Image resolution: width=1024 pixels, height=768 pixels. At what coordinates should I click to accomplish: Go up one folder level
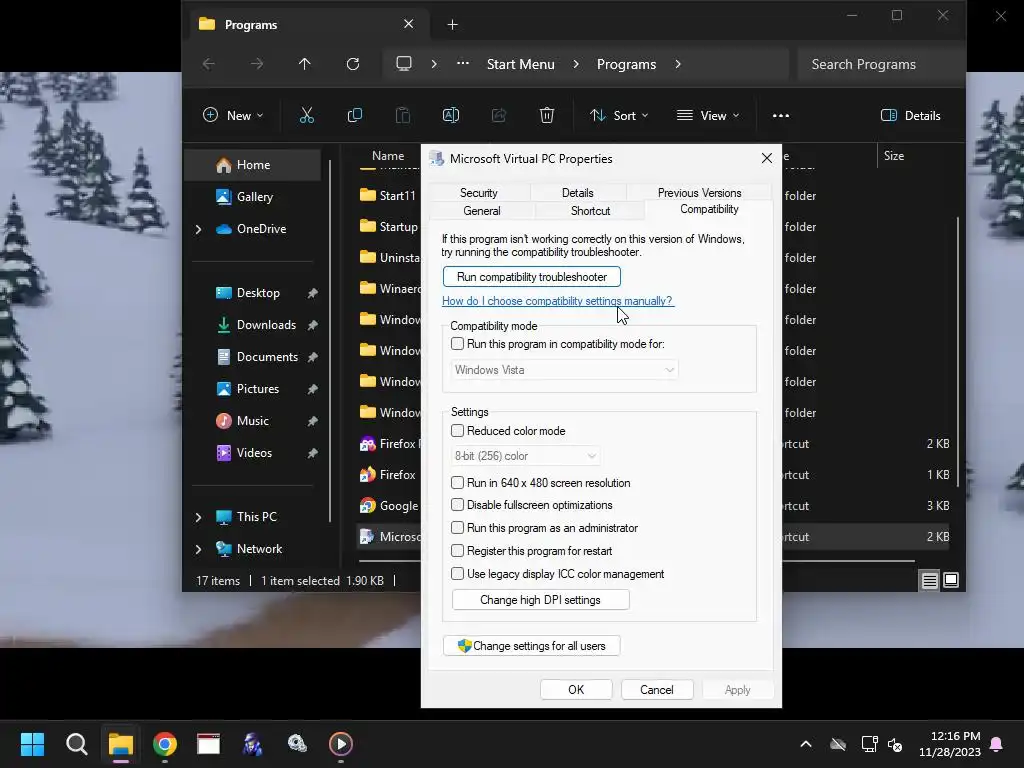click(x=304, y=64)
